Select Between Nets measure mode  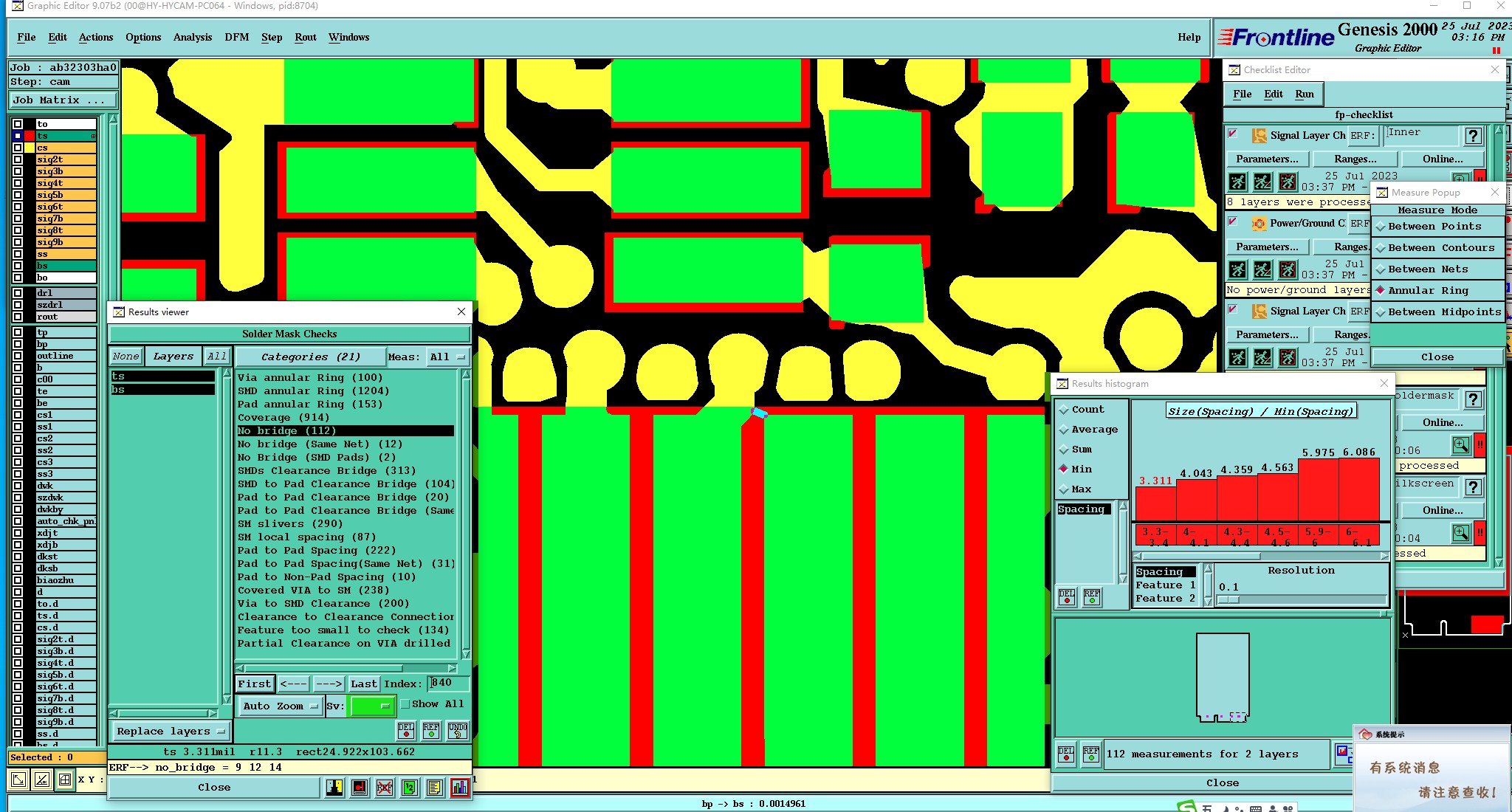point(1427,269)
